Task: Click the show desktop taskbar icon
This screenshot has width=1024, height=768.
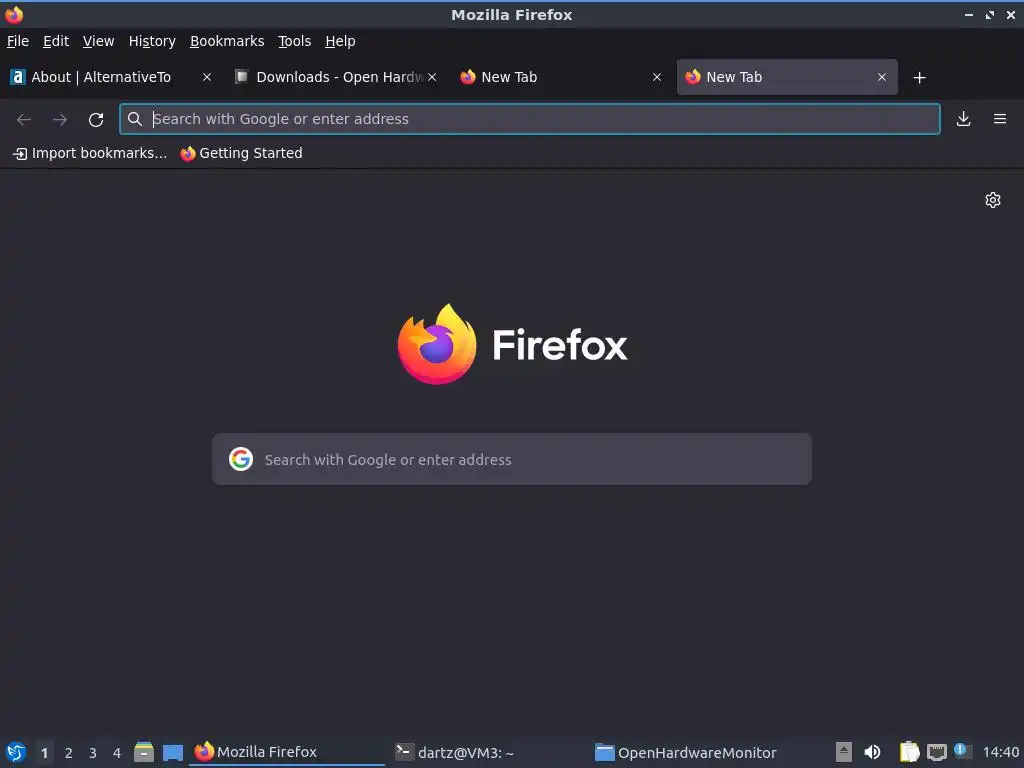Action: [172, 752]
